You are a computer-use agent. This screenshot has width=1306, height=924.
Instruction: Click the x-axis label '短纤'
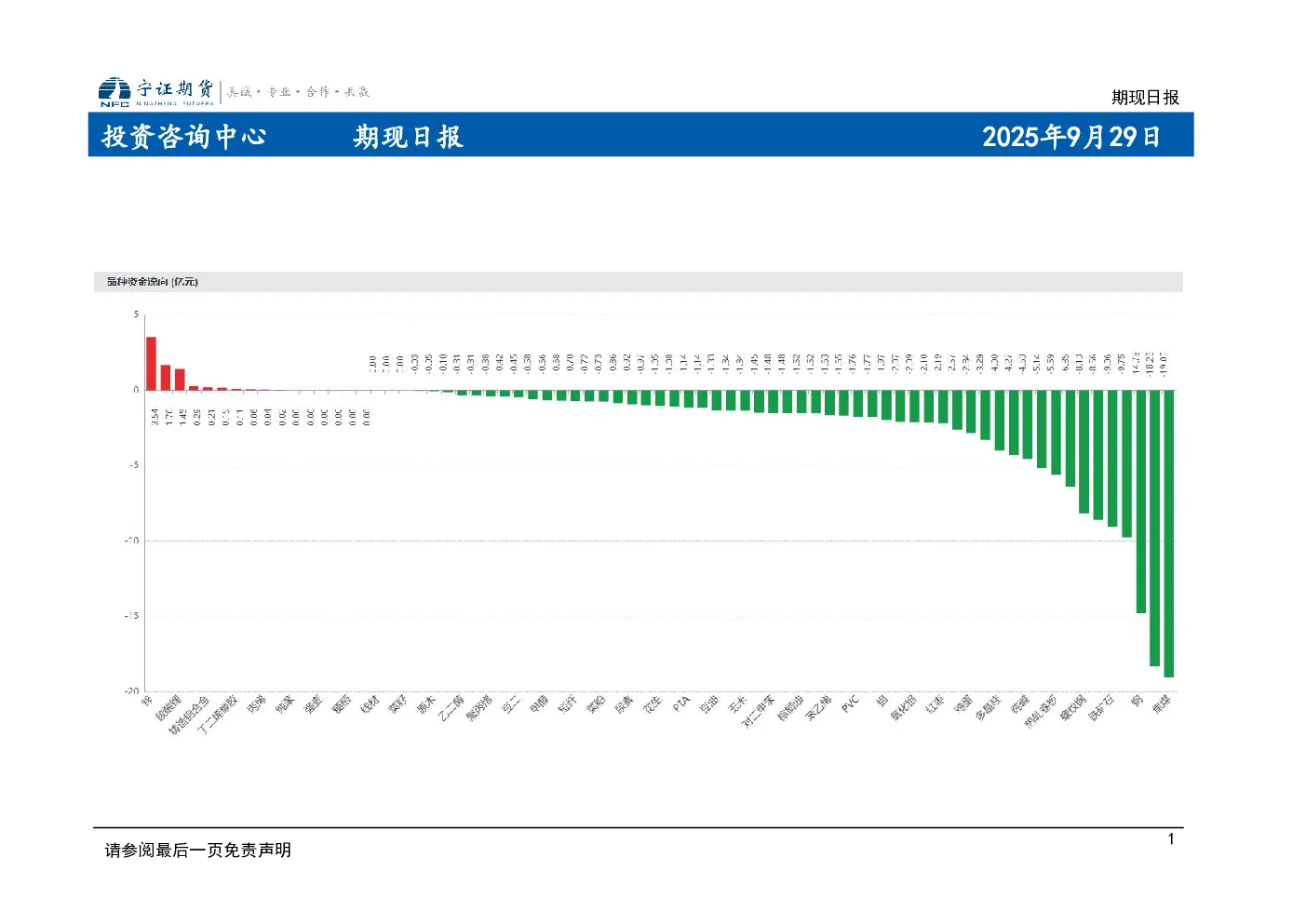coord(567,704)
